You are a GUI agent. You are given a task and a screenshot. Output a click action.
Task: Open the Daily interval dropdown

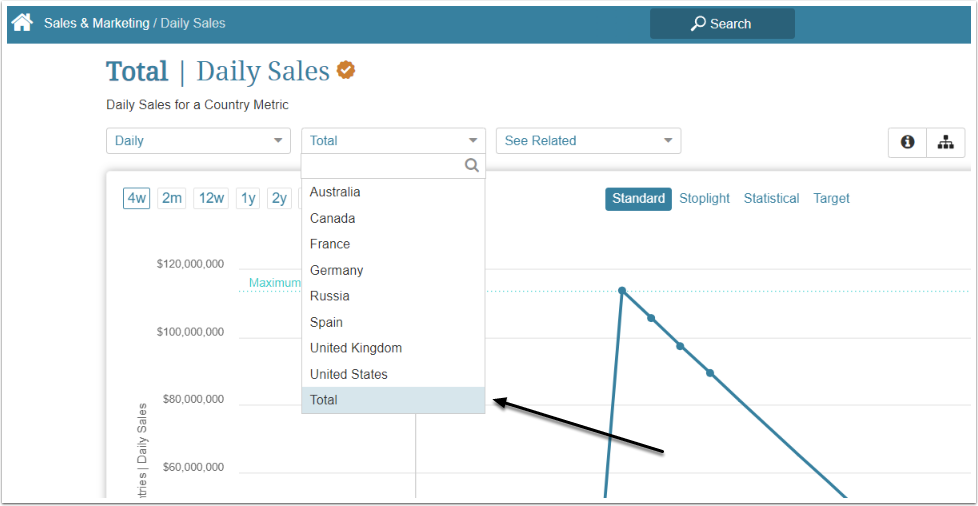coord(198,141)
